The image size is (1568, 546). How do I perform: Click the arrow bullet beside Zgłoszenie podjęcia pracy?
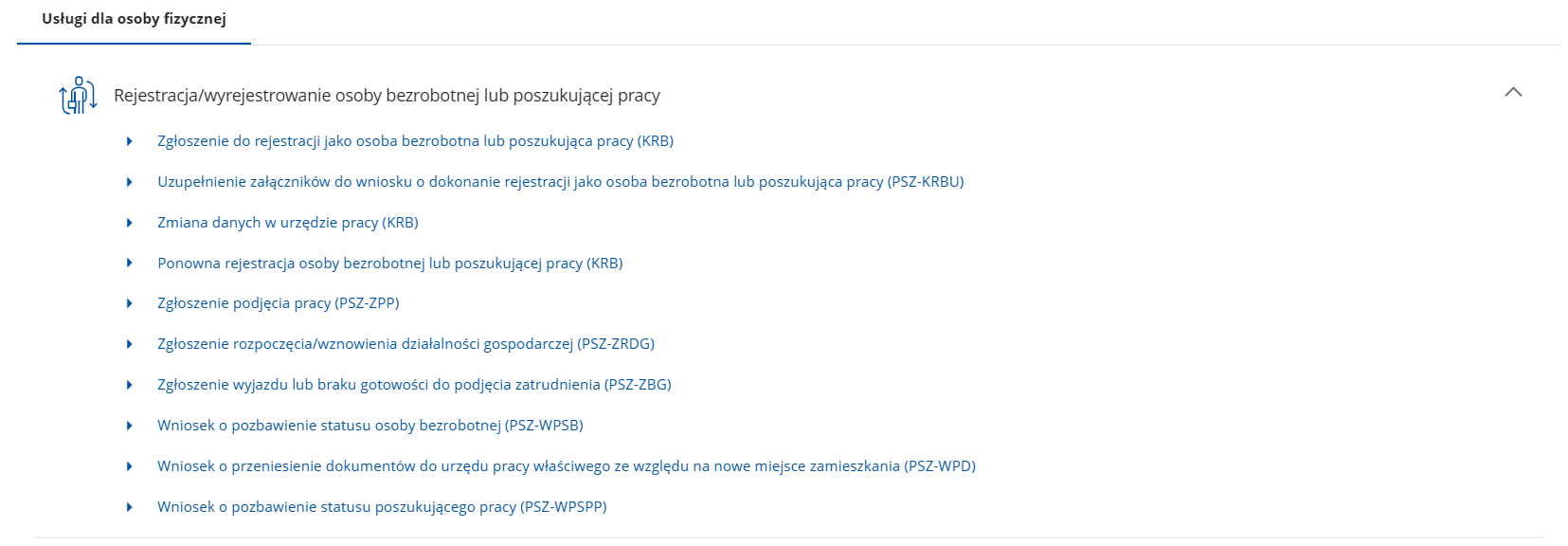(x=130, y=303)
